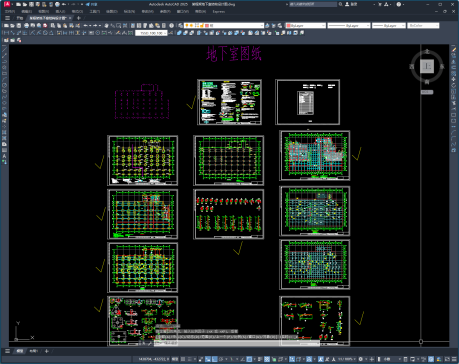The width and height of the screenshot is (459, 364).
Task: Open the Layer Properties Manager icon
Action: tap(180, 25)
